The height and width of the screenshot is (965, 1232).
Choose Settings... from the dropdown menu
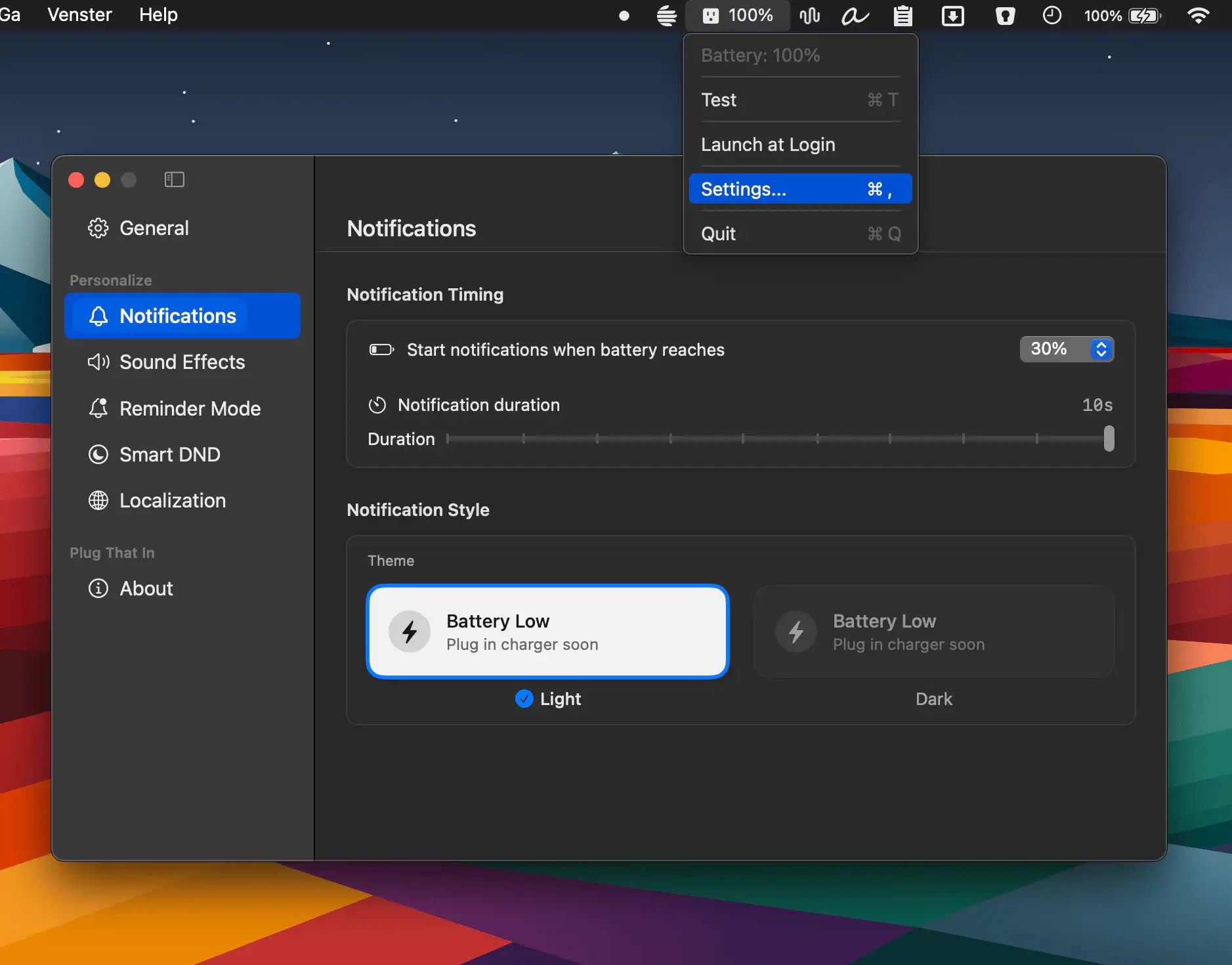[x=800, y=189]
